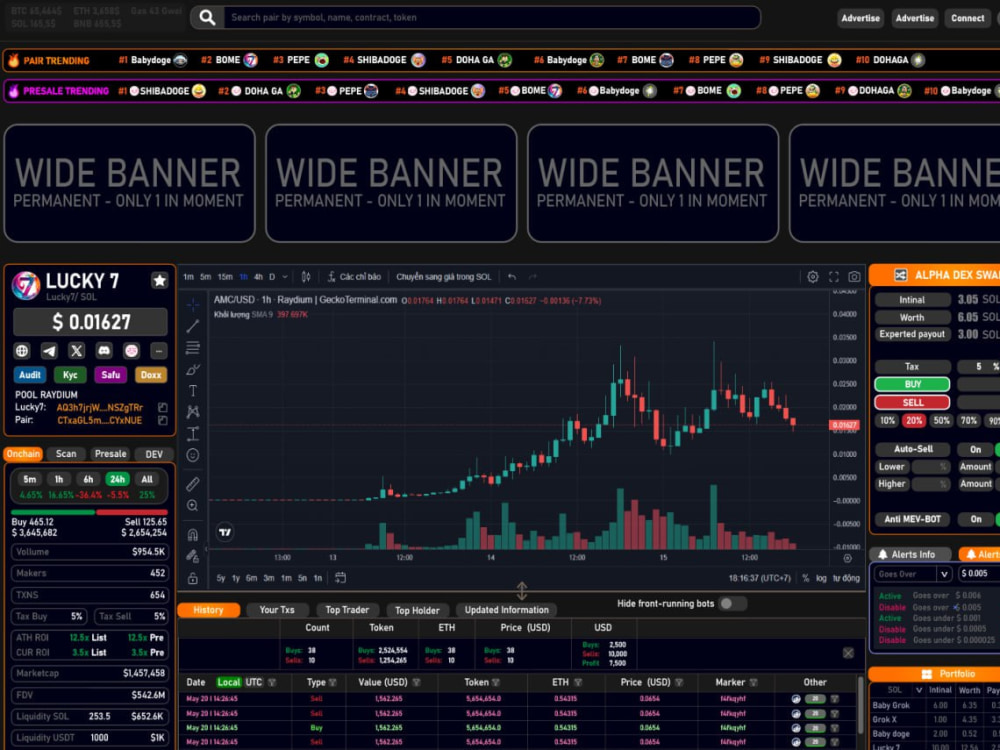Switch to the DEV tab
Image resolution: width=1000 pixels, height=750 pixels.
154,454
